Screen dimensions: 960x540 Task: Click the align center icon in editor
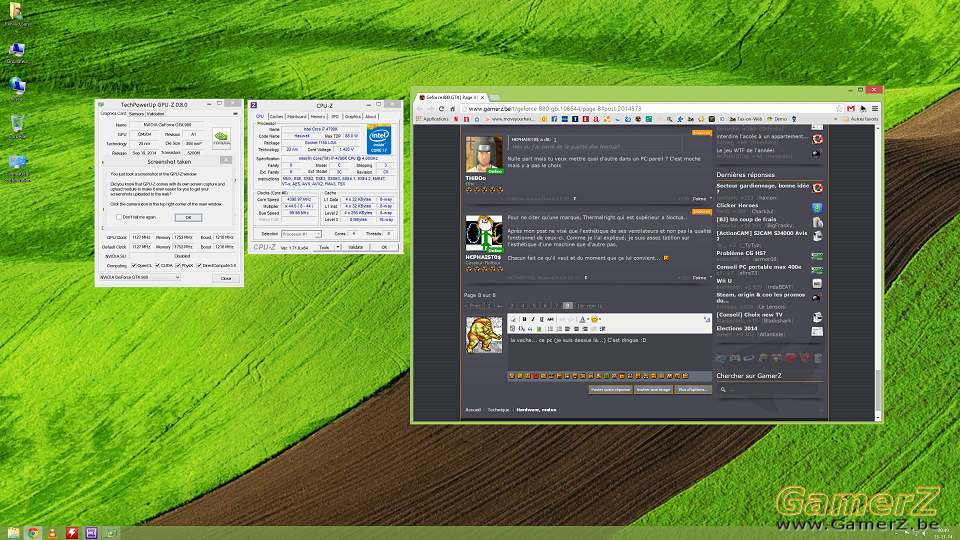click(x=576, y=329)
